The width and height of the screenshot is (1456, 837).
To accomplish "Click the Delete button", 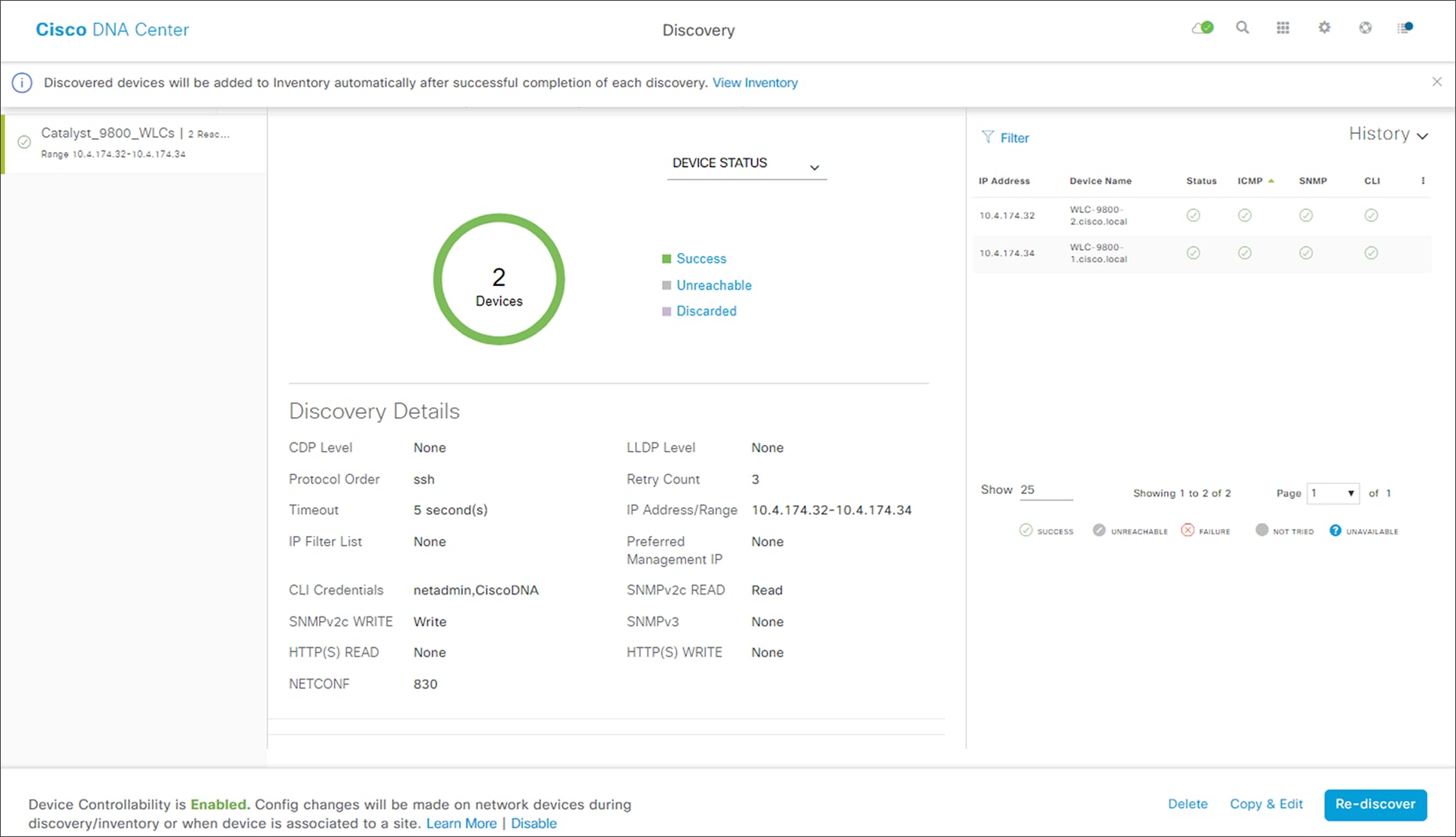I will 1187,804.
